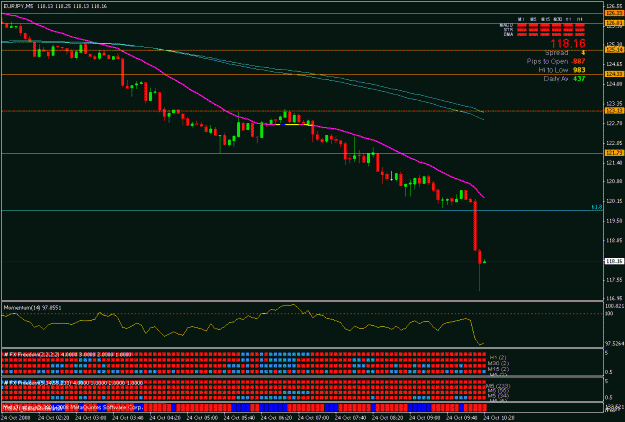Click the EMA row label in signal grid
Image resolution: width=625 pixels, height=422 pixels.
tap(508, 35)
